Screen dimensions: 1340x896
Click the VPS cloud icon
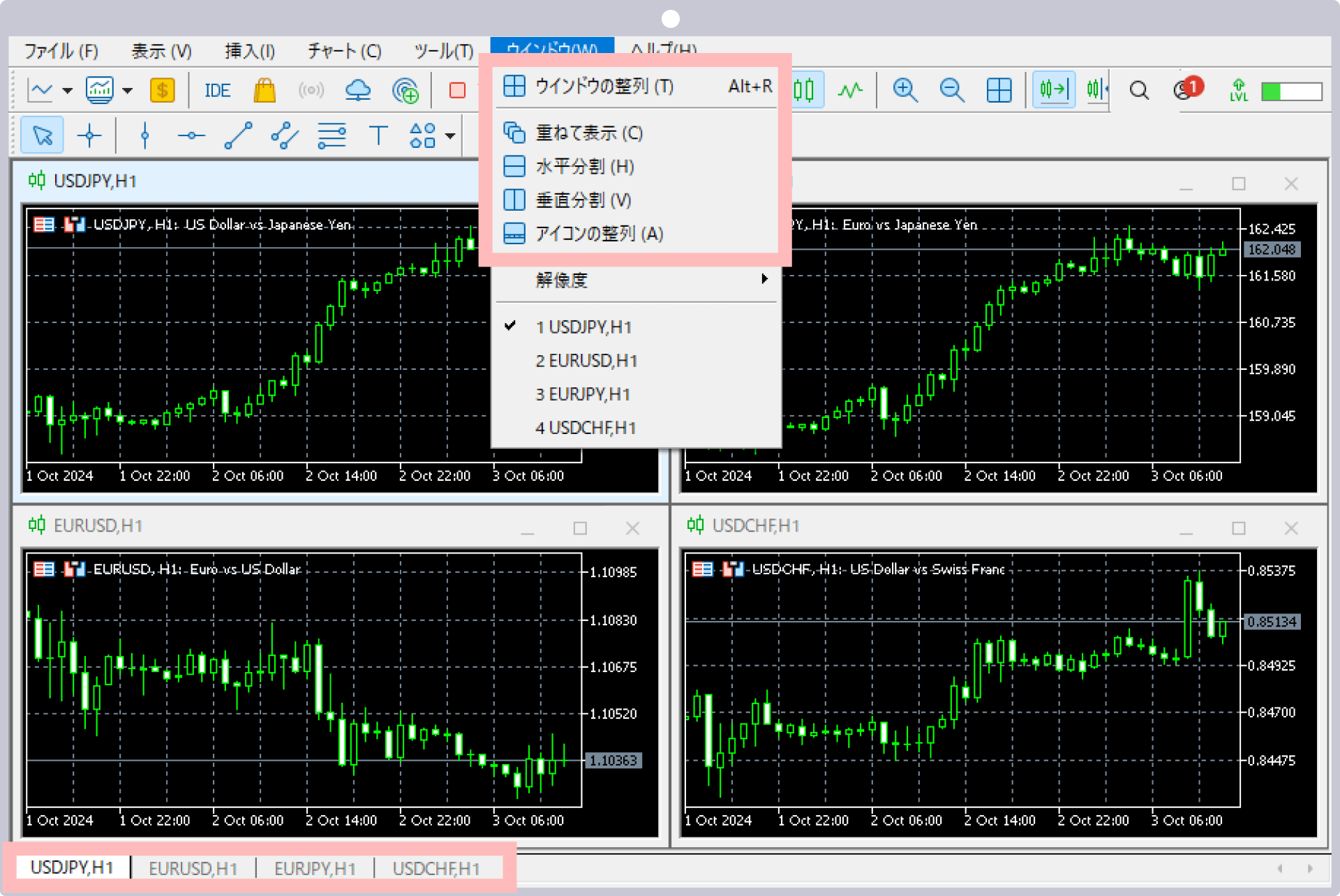(358, 91)
